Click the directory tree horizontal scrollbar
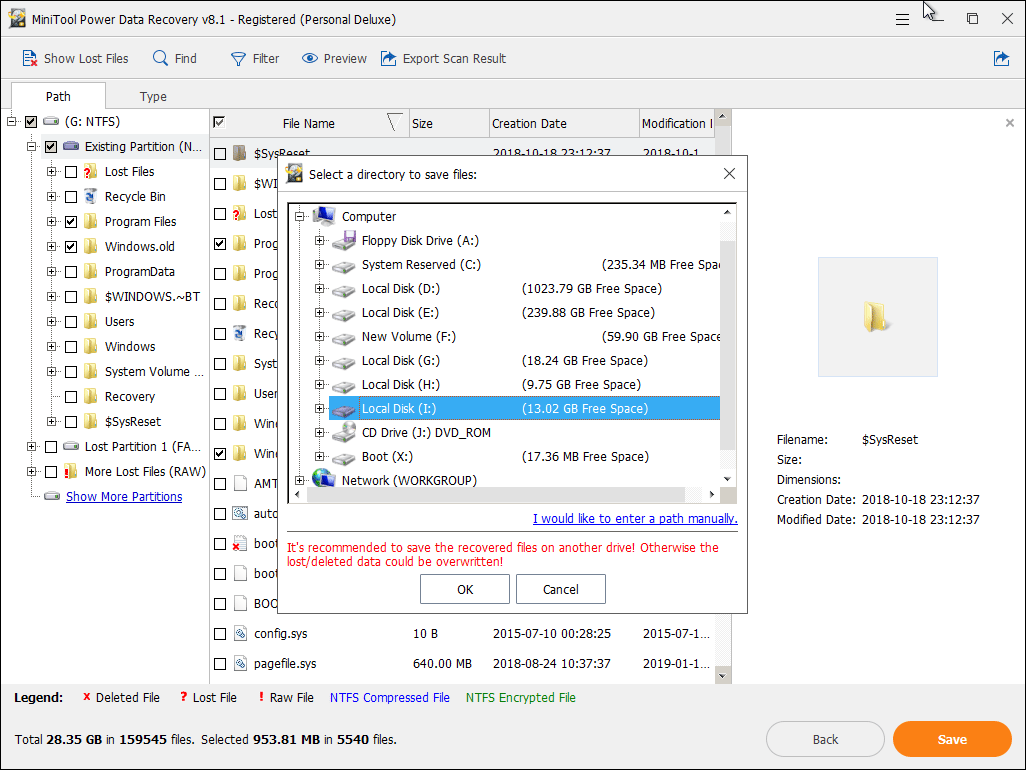 click(495, 495)
